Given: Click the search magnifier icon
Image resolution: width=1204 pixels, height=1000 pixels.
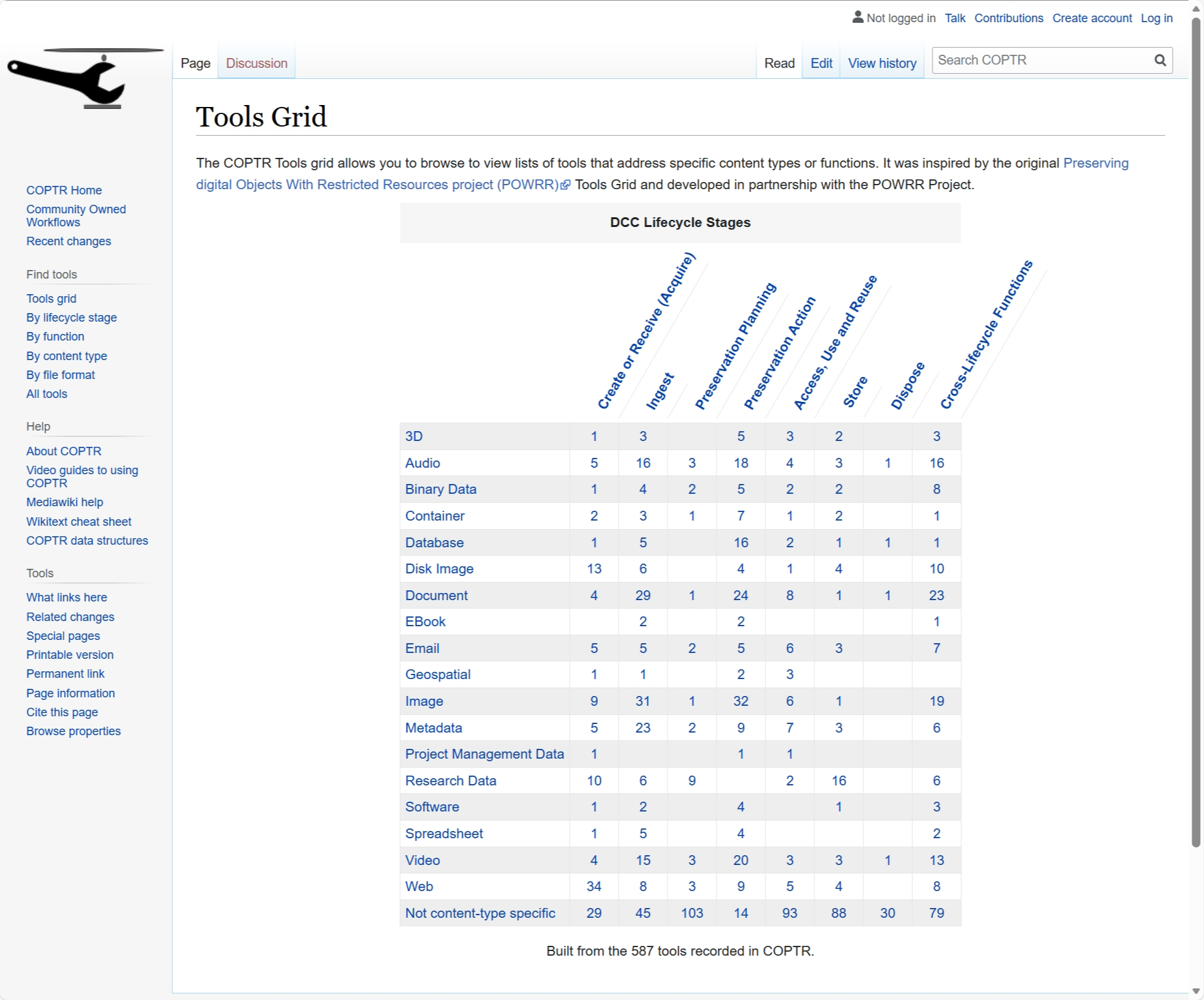Looking at the screenshot, I should click(1160, 60).
